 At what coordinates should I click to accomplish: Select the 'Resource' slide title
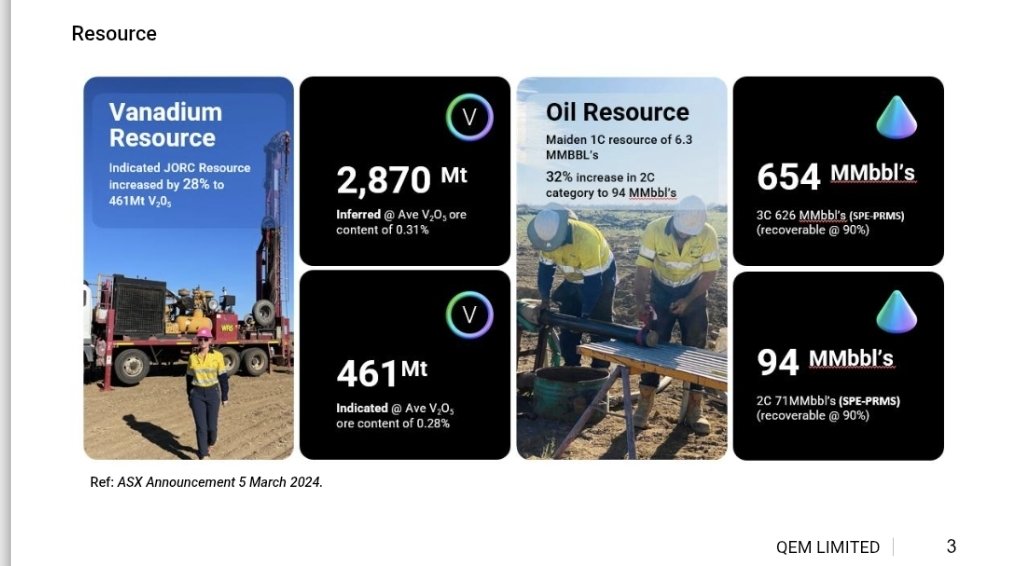point(114,34)
